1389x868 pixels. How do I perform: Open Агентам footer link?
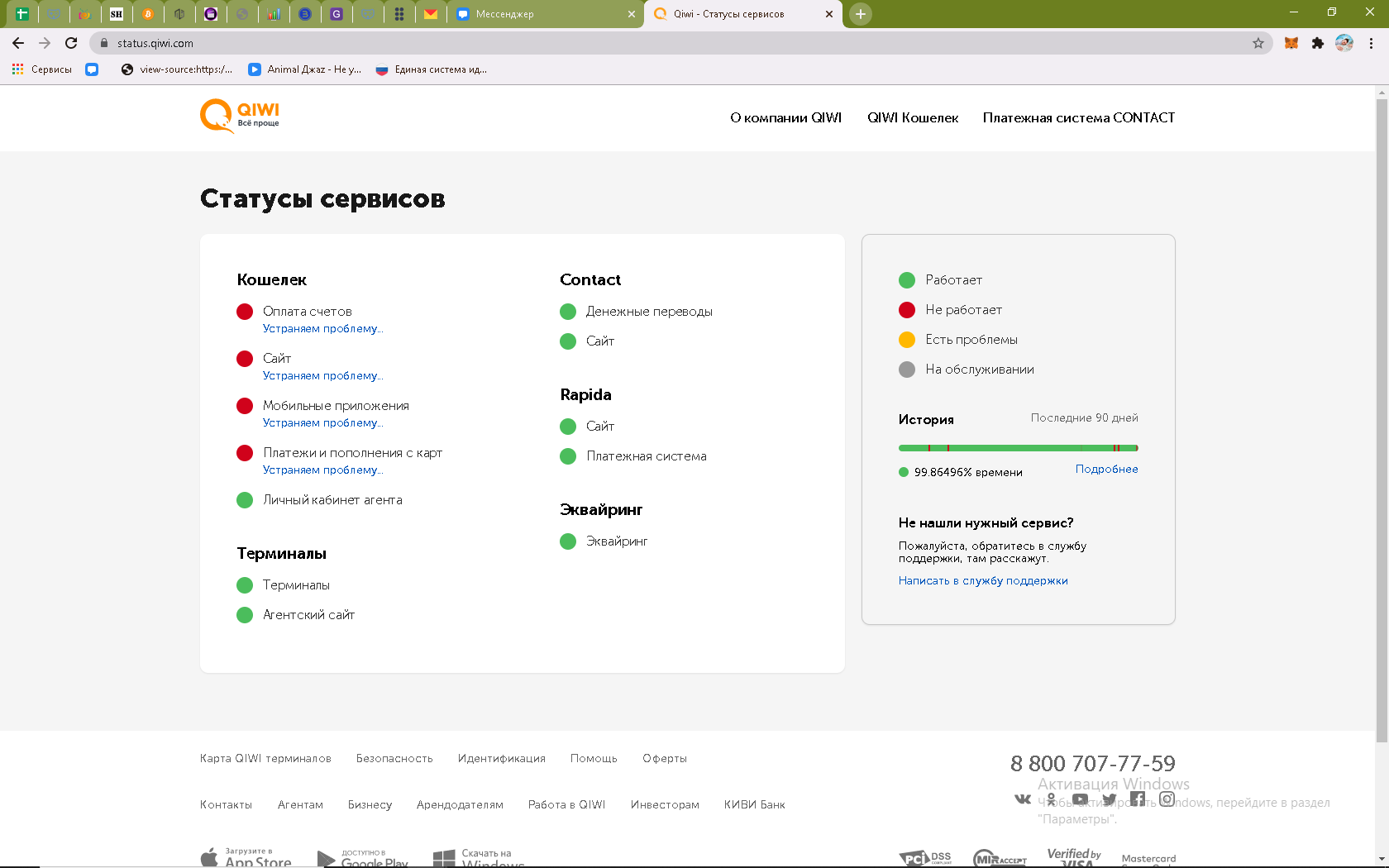[300, 804]
